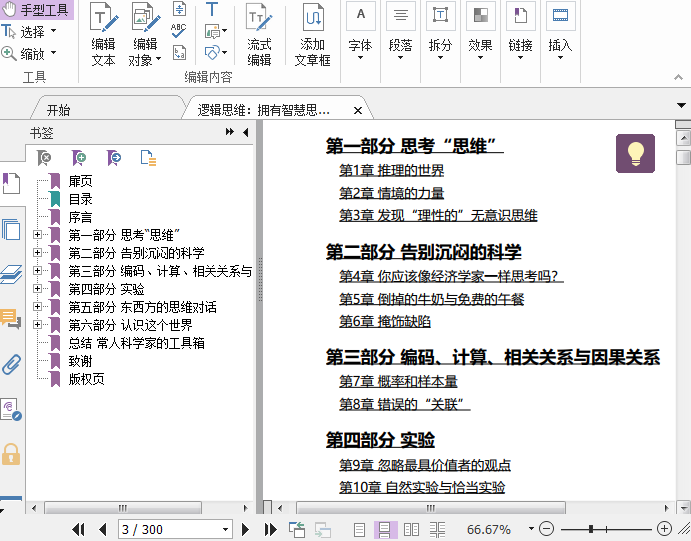Viewport: 691px width, 541px height.
Task: Select the add text T icon
Action: click(x=212, y=9)
